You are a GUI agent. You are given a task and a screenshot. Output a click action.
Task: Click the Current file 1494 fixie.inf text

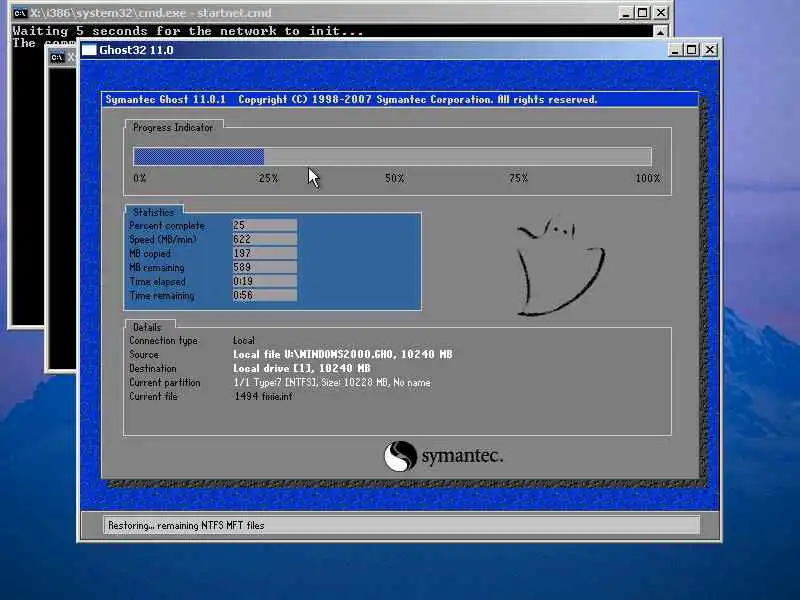[263, 396]
